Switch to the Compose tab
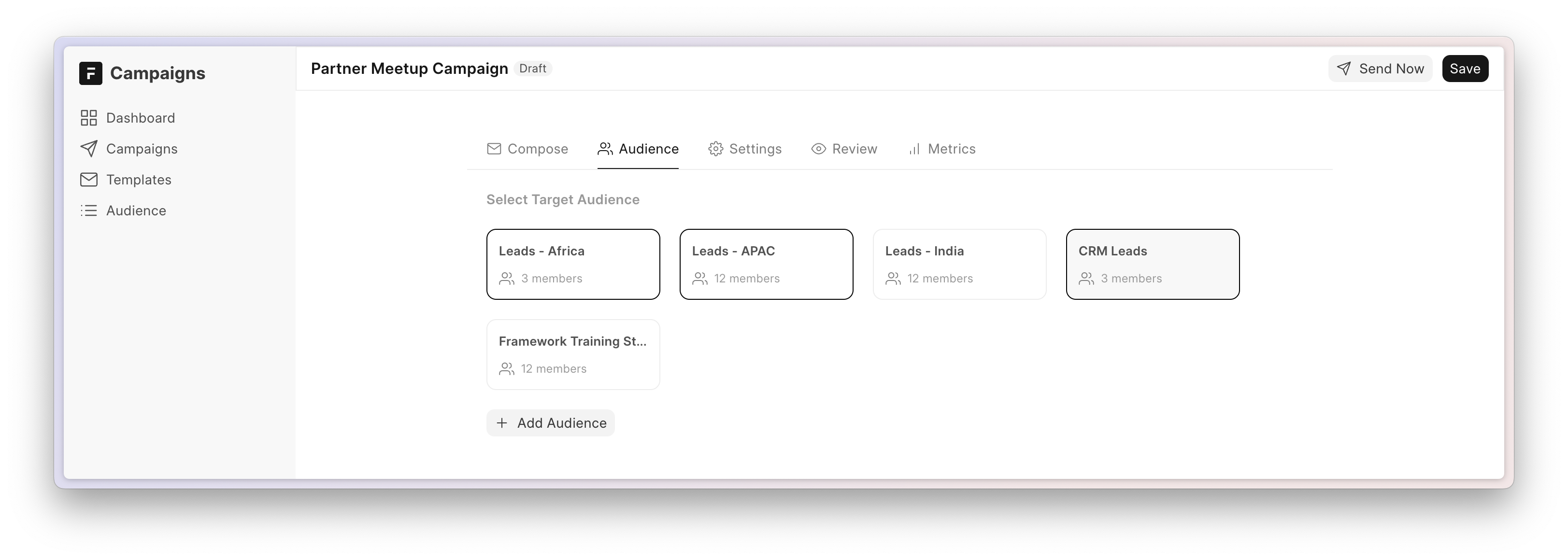The image size is (1568, 560). [x=527, y=149]
